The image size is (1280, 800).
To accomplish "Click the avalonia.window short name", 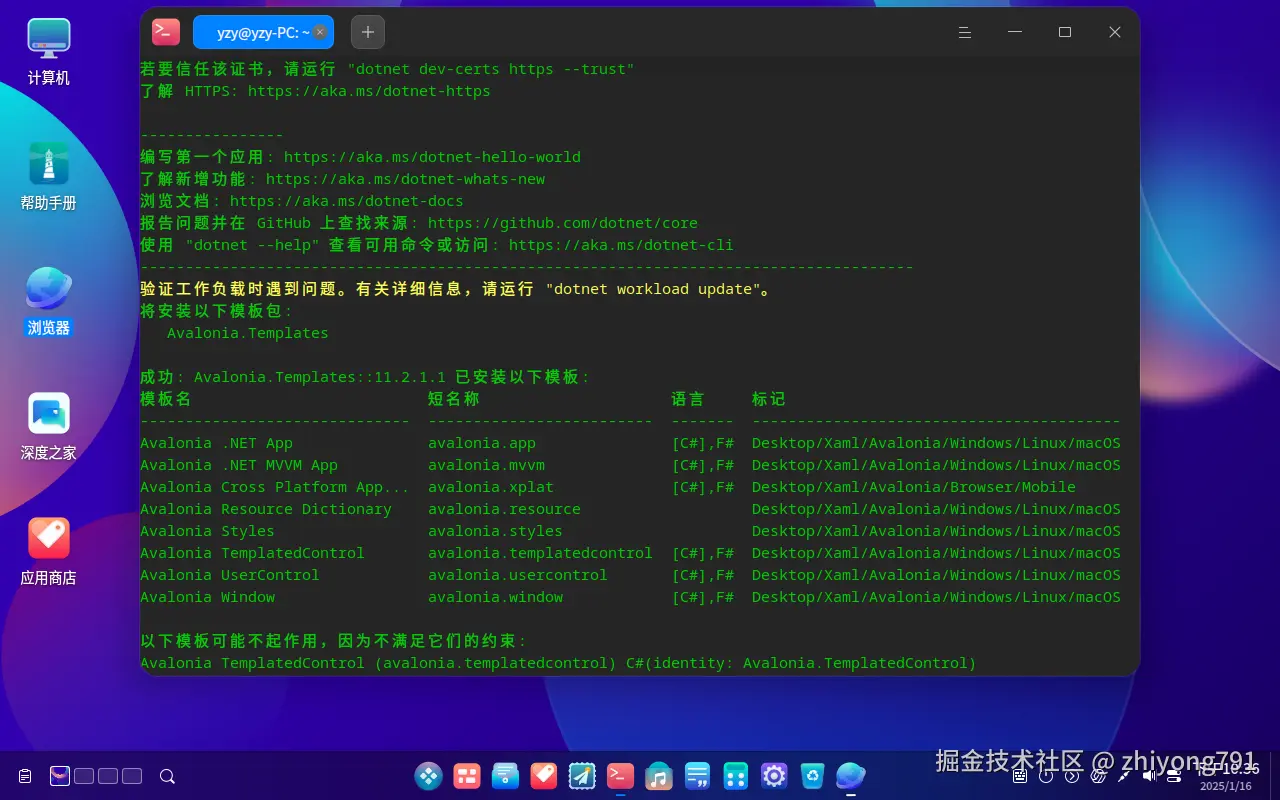I will point(495,597).
